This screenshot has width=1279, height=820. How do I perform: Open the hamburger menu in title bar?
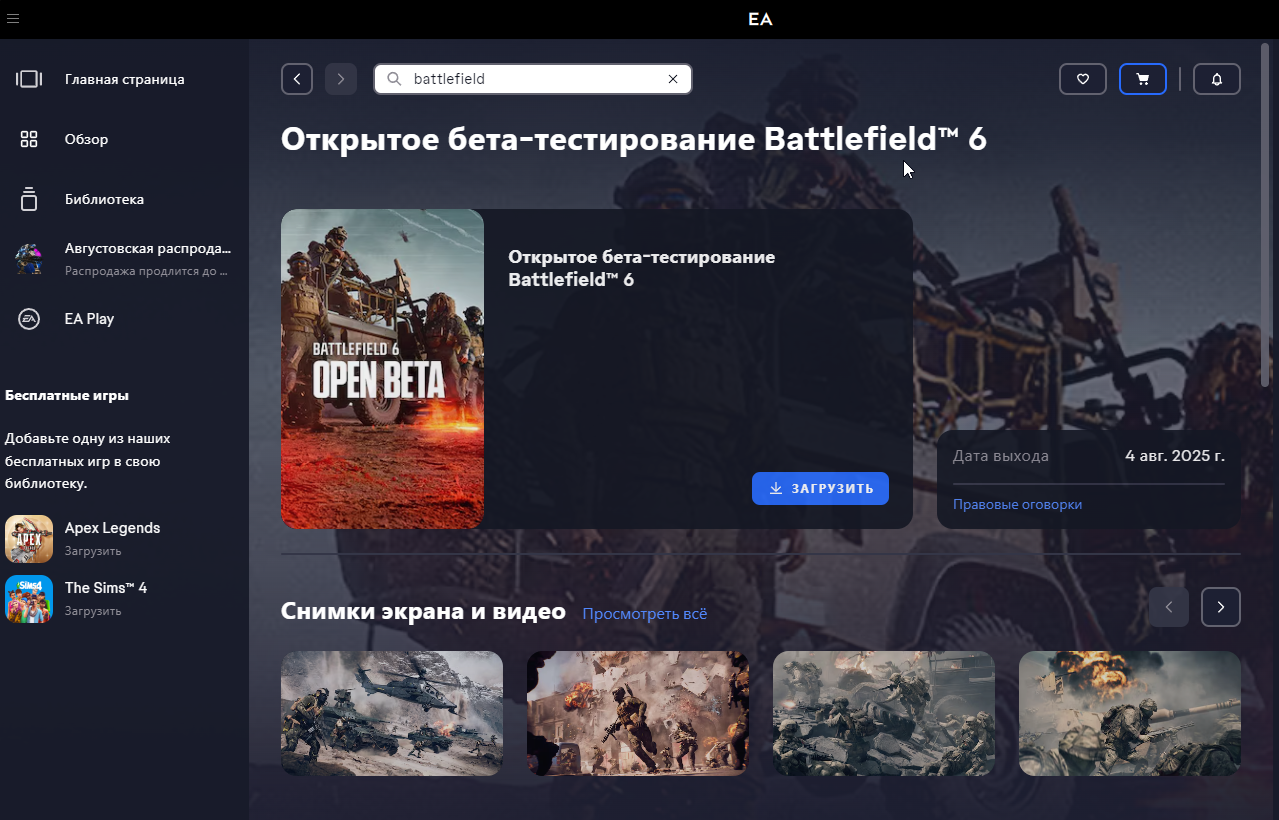coord(13,19)
